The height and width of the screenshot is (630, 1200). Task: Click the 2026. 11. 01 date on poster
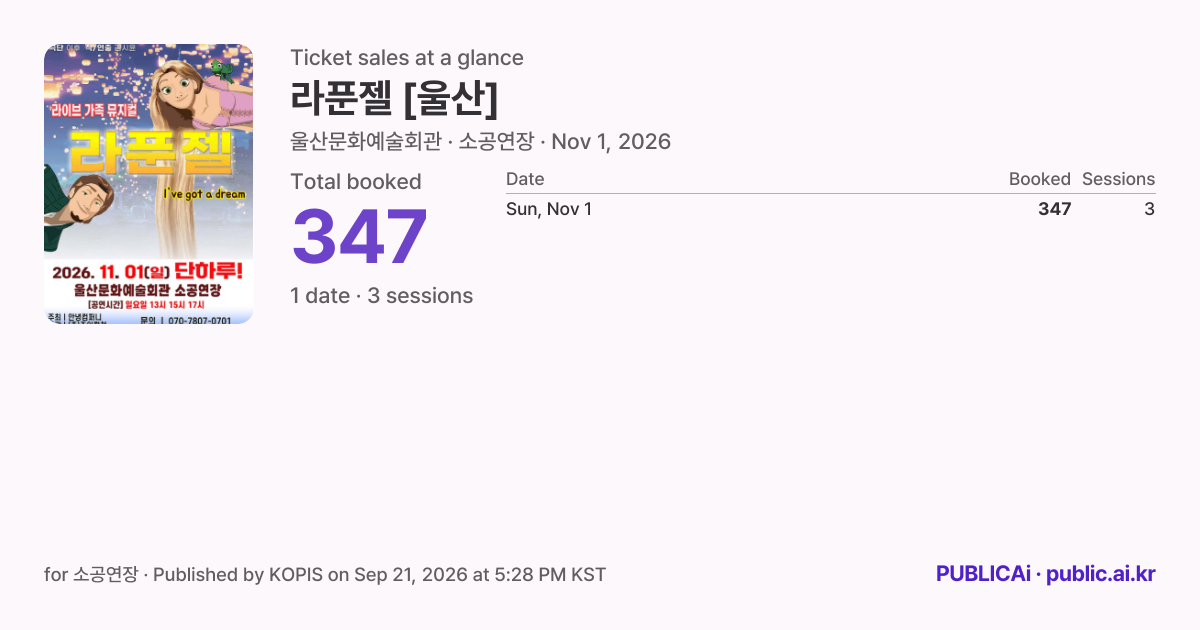[x=109, y=272]
